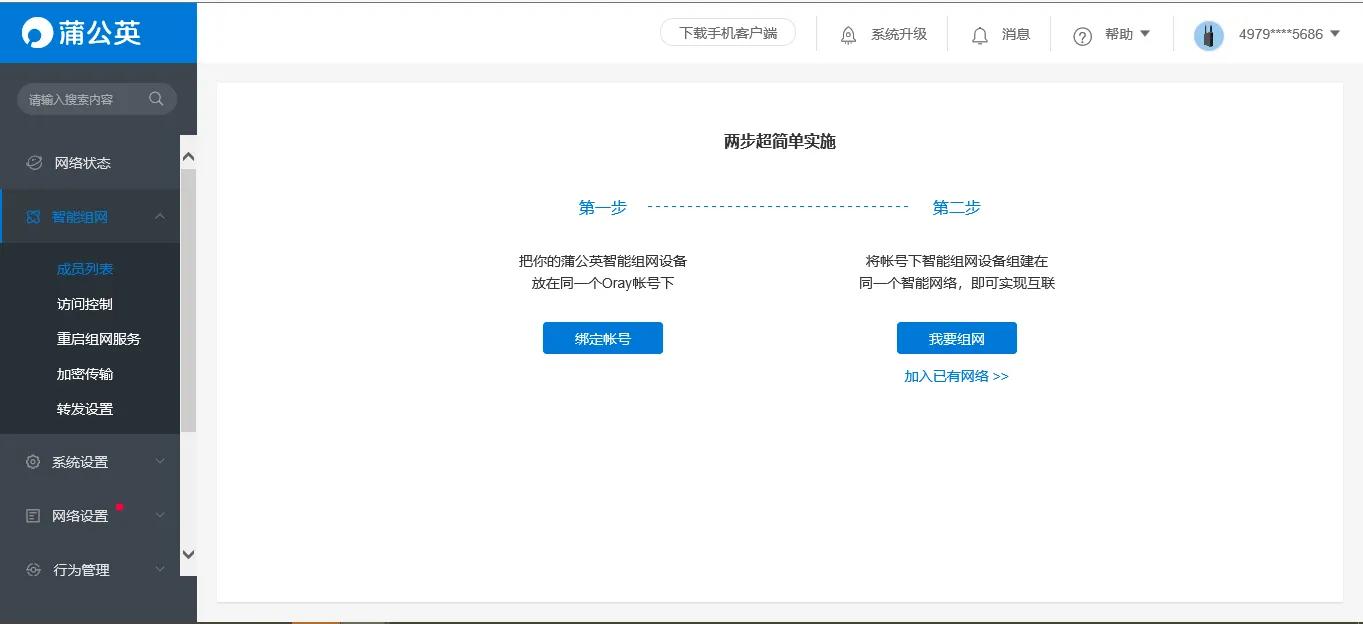Click the search magnifier icon
The width and height of the screenshot is (1363, 624).
click(x=156, y=98)
